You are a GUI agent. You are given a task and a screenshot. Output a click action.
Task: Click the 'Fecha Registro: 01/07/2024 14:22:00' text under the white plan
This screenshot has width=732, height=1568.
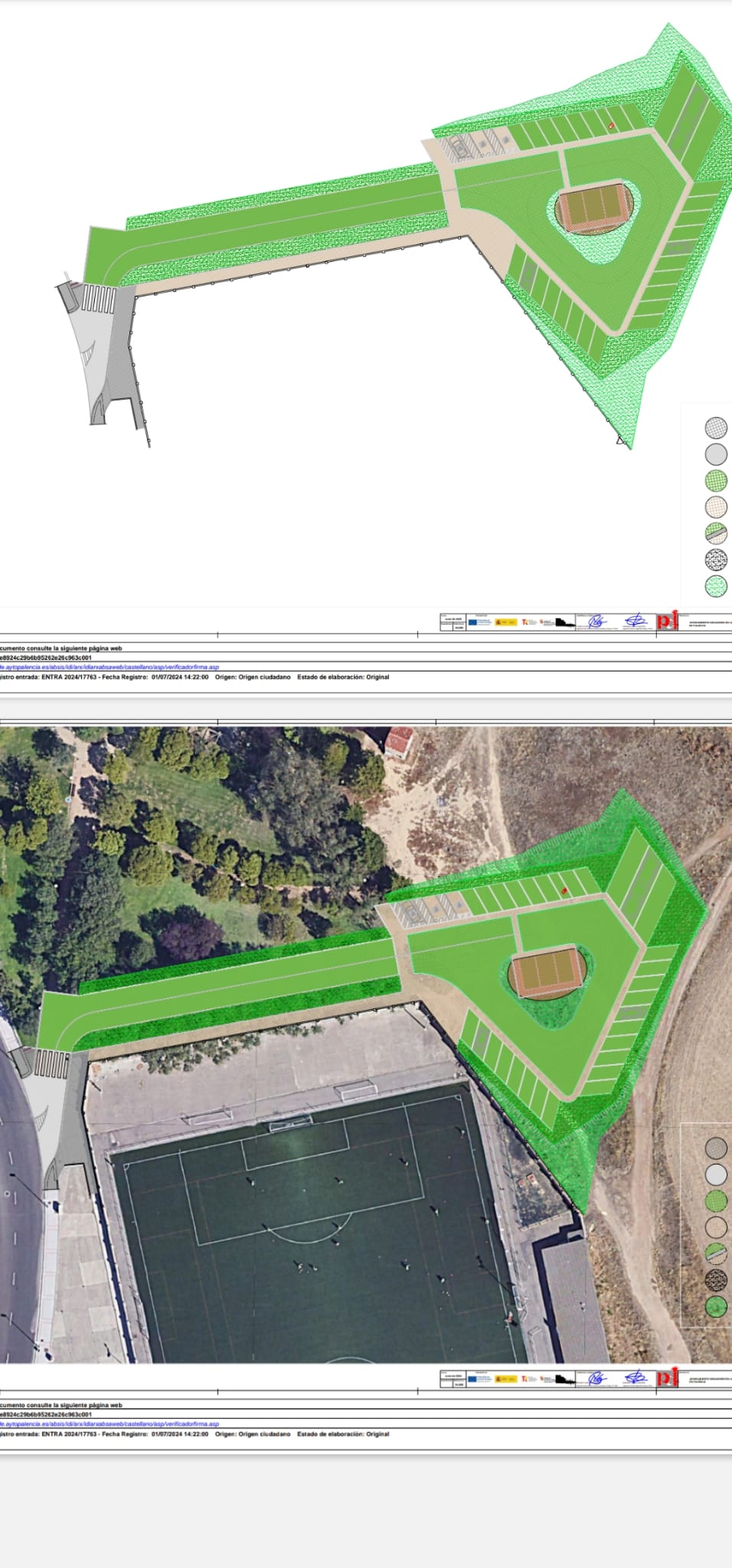click(x=155, y=677)
